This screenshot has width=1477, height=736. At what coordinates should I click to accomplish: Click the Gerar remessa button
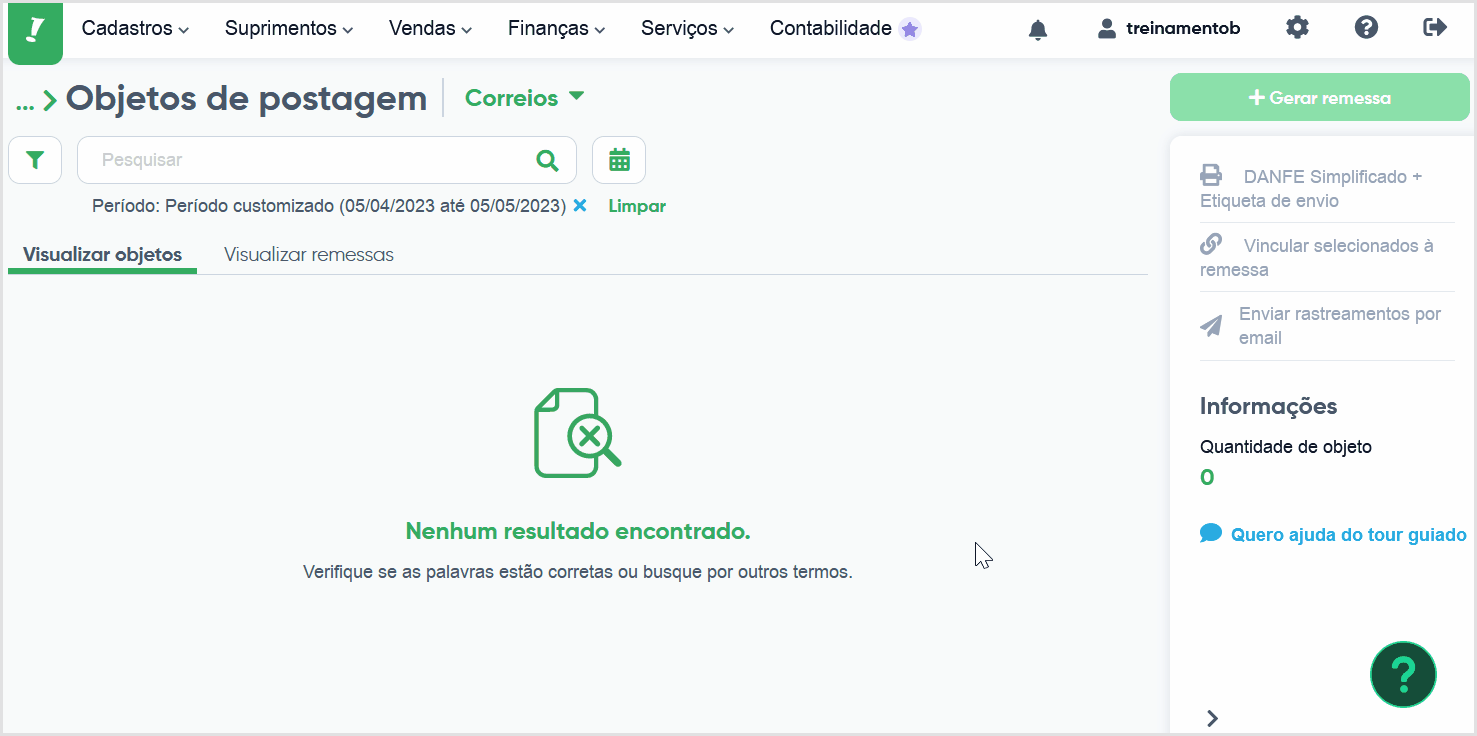click(x=1320, y=98)
